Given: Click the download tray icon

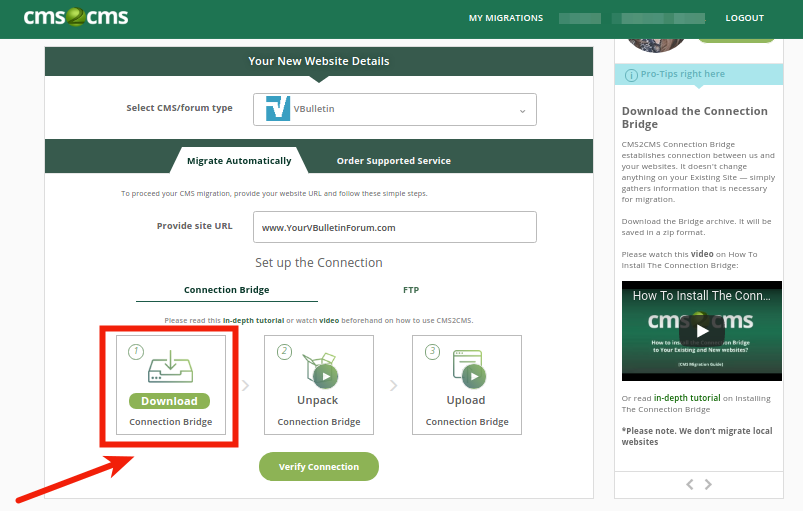Looking at the screenshot, I should (171, 367).
